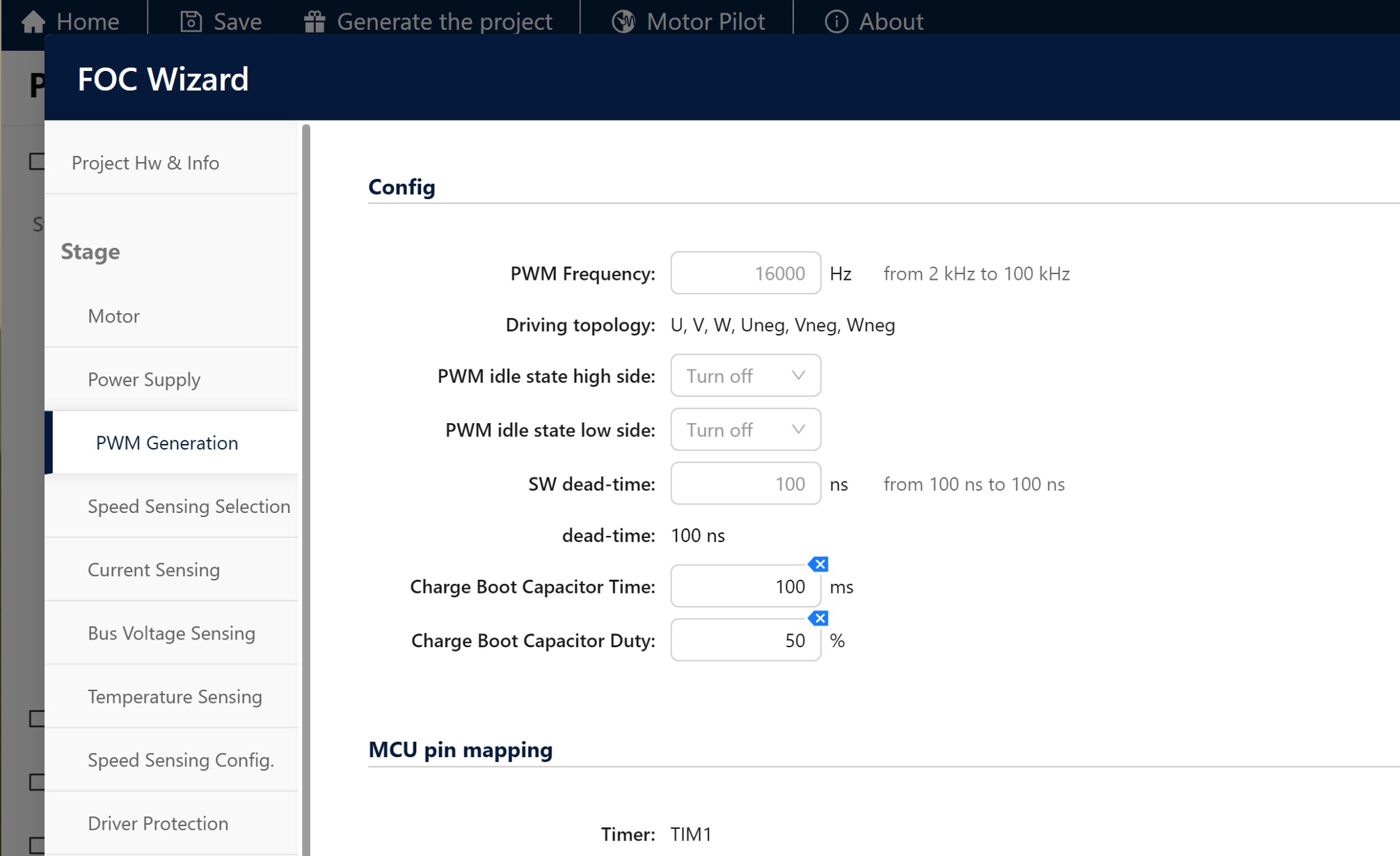
Task: Open Project Hw & Info page
Action: 145,163
